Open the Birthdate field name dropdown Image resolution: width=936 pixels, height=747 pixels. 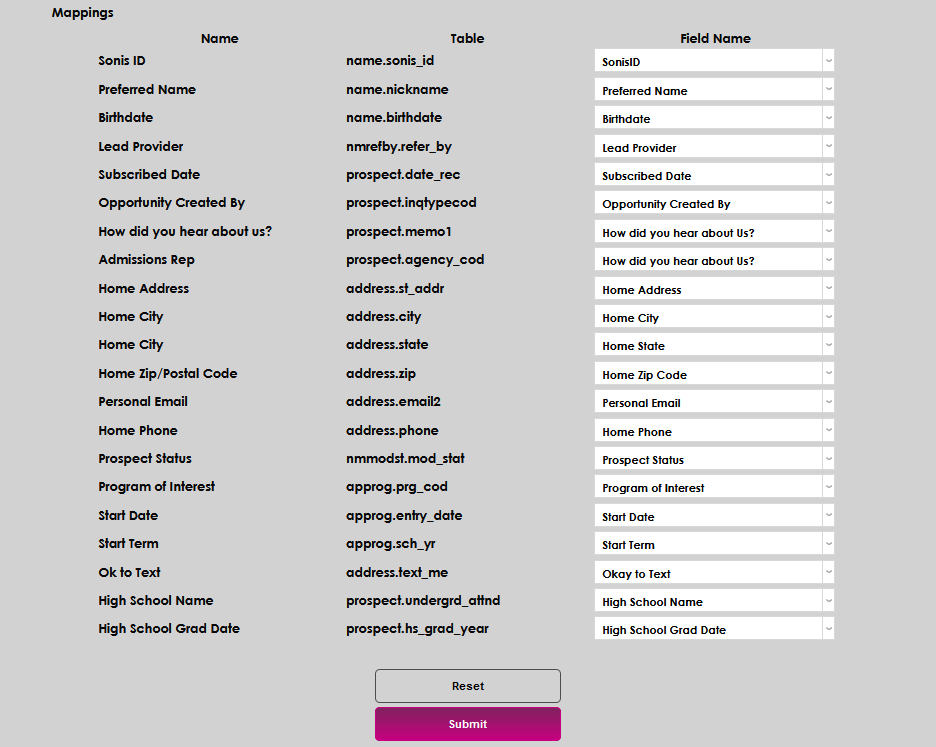714,118
